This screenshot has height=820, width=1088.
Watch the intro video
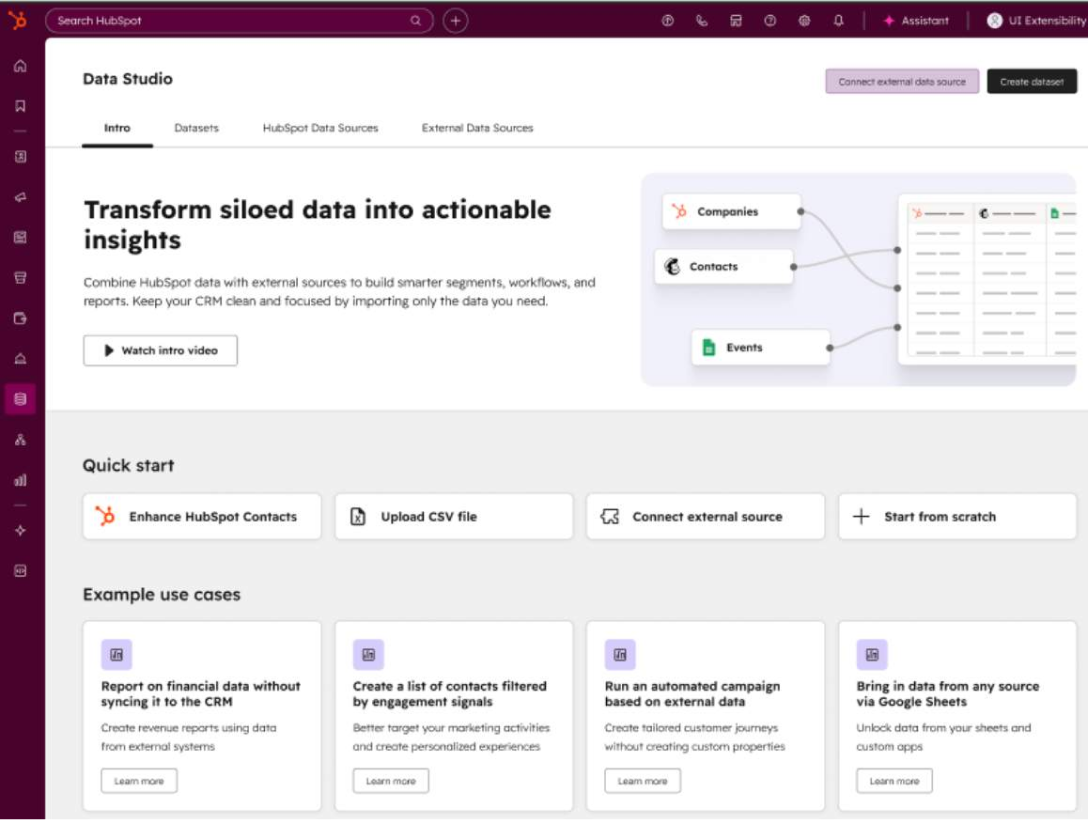[159, 350]
